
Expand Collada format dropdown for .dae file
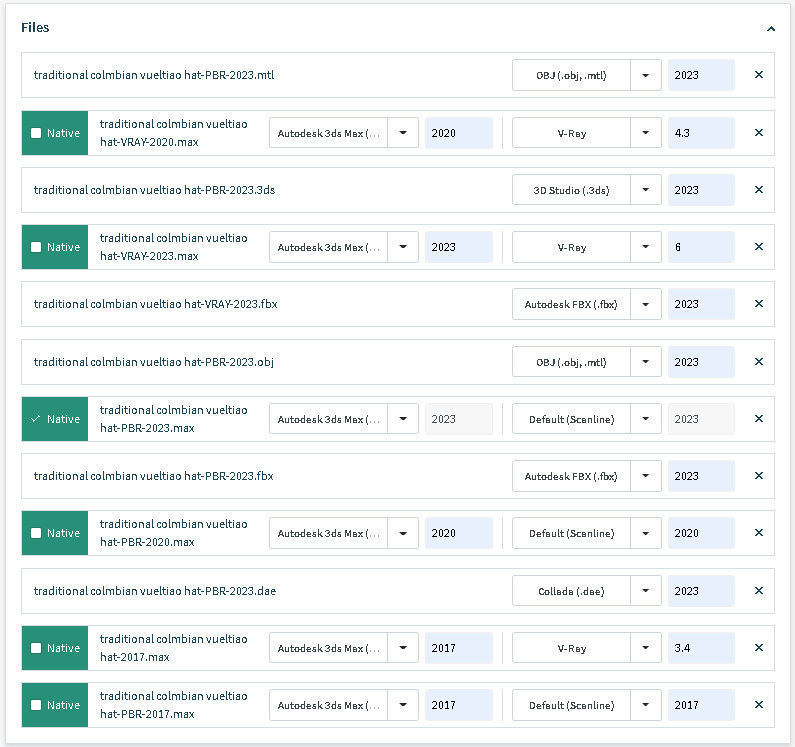(646, 591)
